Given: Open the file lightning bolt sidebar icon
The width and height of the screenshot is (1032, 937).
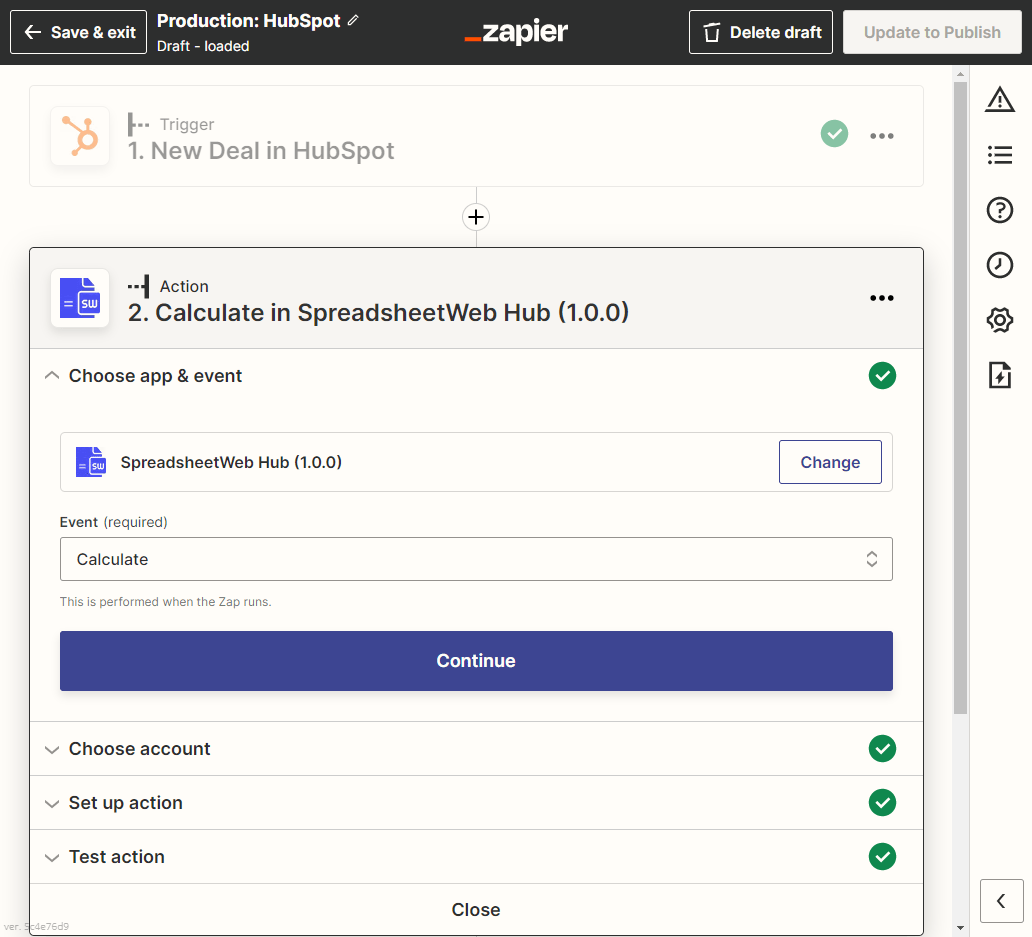Looking at the screenshot, I should pyautogui.click(x=999, y=375).
